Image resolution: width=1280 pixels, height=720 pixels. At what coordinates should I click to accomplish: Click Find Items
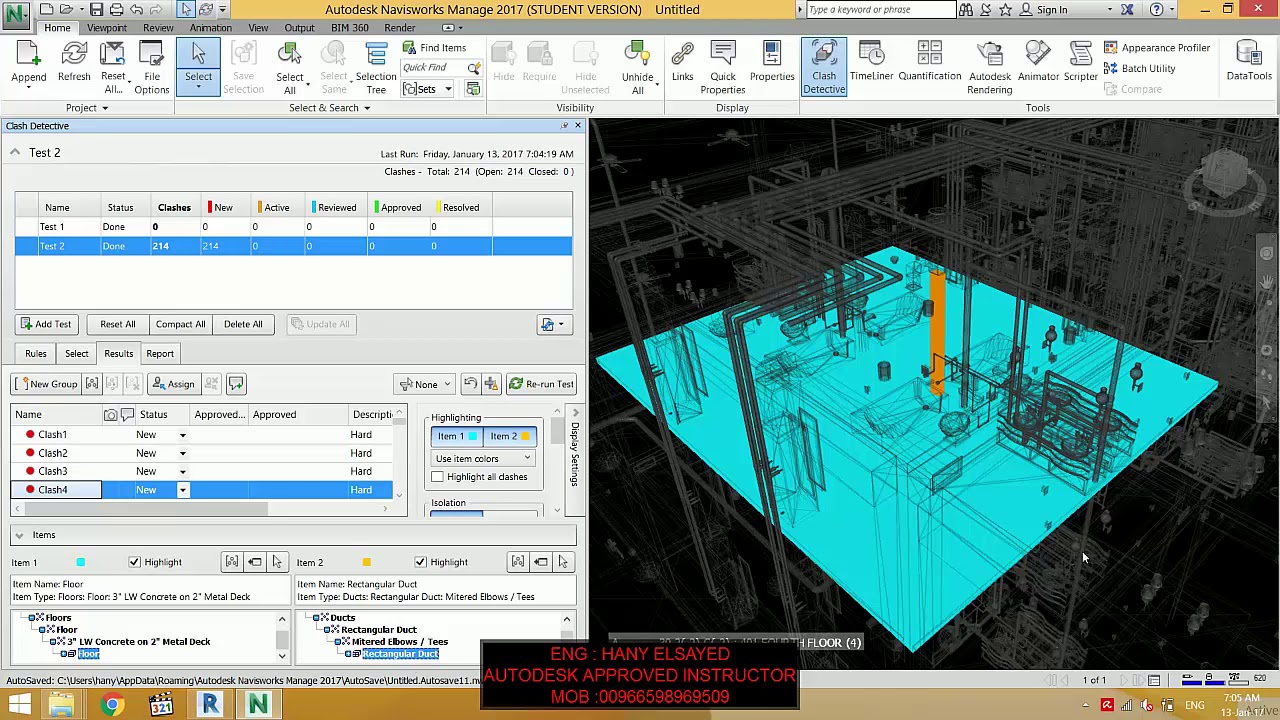[x=434, y=48]
